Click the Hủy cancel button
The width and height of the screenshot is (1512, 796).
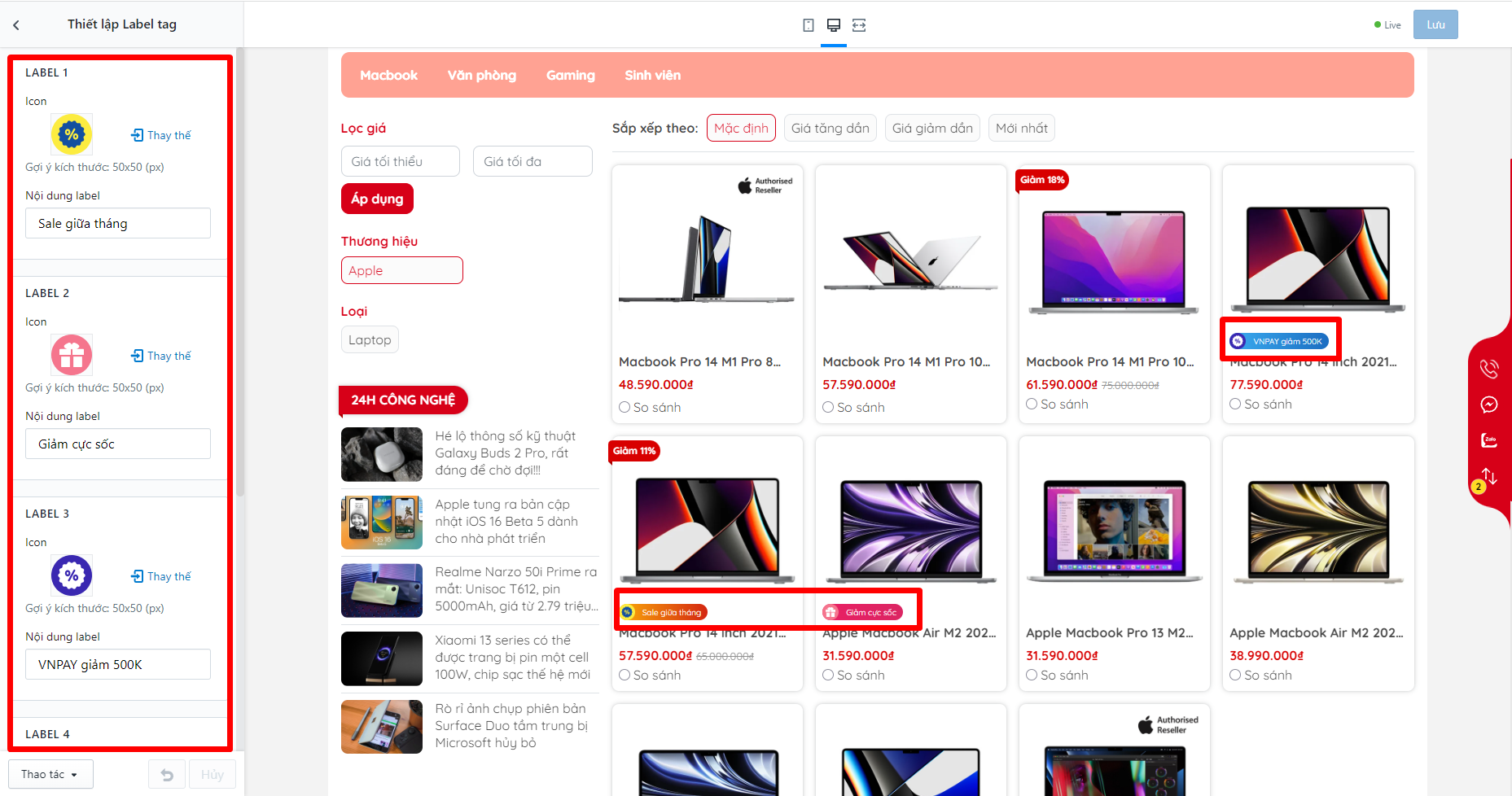212,775
